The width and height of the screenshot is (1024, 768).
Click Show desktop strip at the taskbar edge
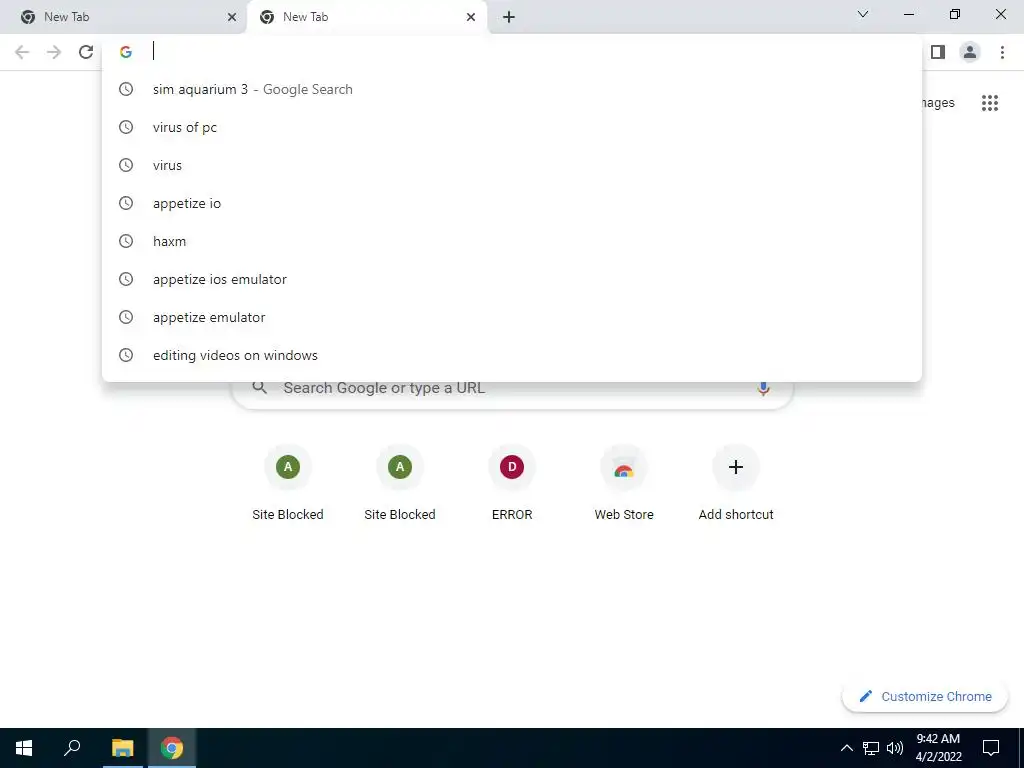(x=1021, y=748)
